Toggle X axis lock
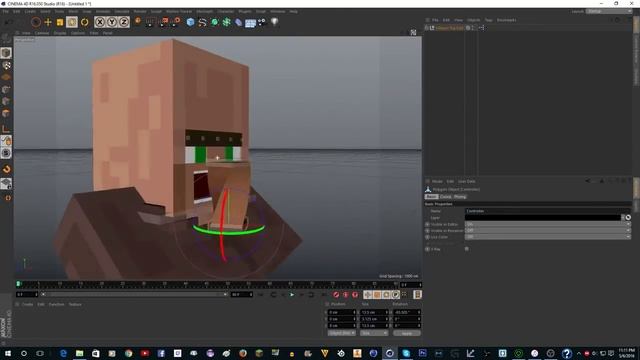 100,22
